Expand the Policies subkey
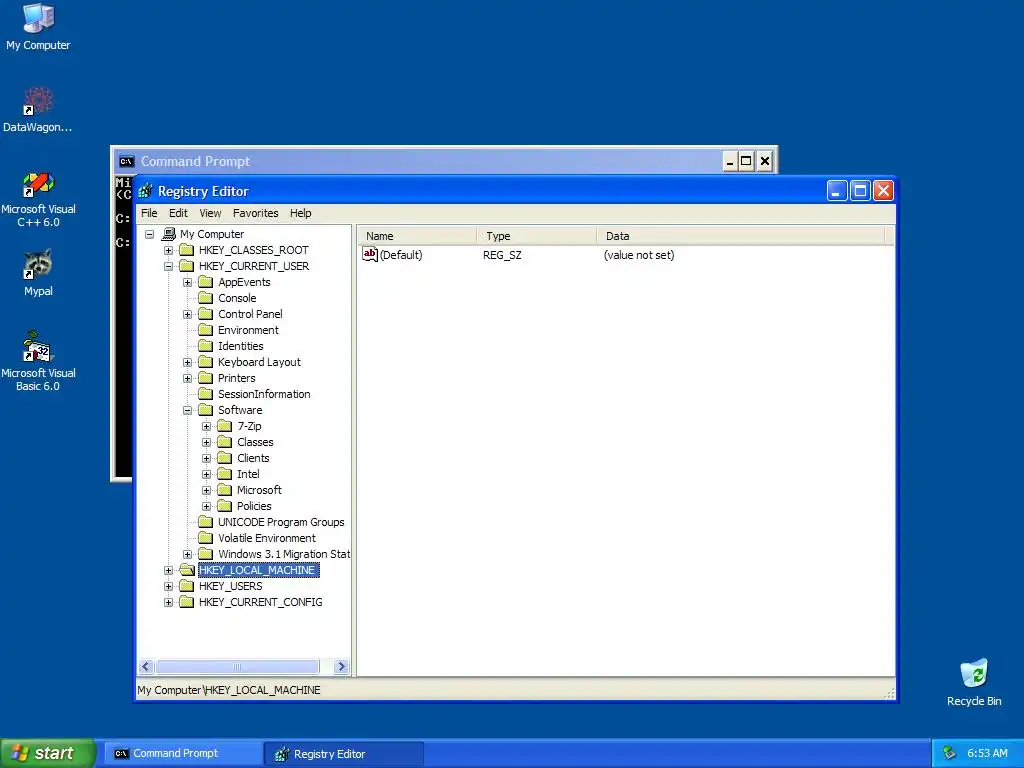The height and width of the screenshot is (768, 1024). pyautogui.click(x=206, y=506)
